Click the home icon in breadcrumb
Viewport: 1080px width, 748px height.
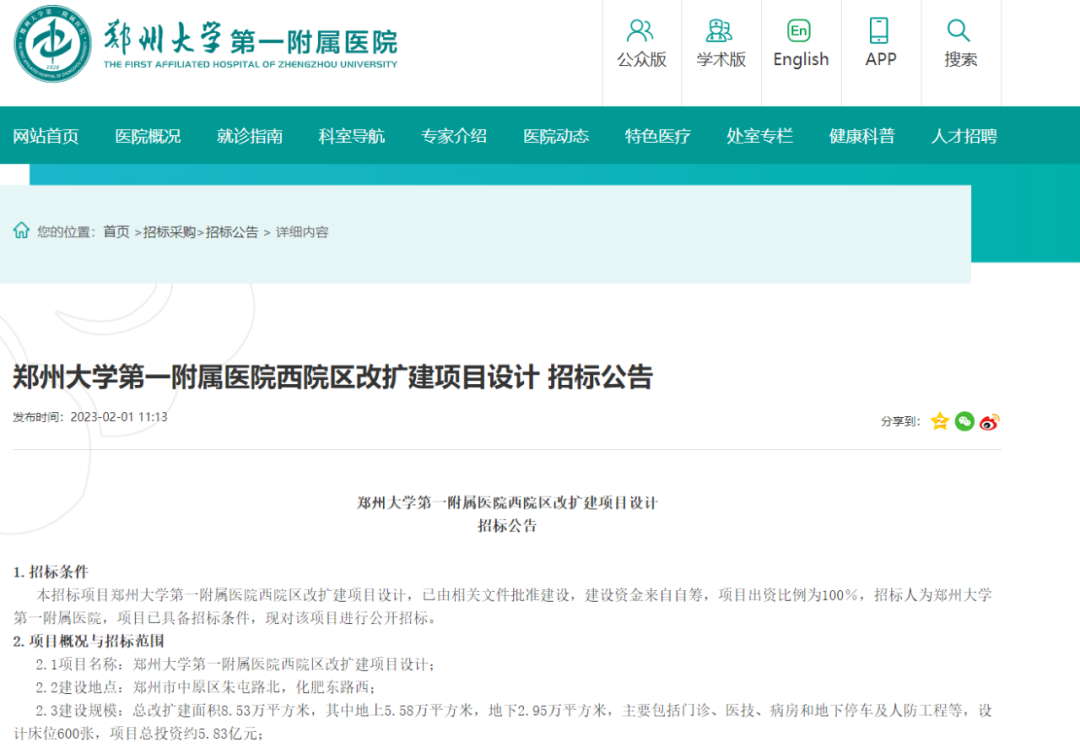21,231
